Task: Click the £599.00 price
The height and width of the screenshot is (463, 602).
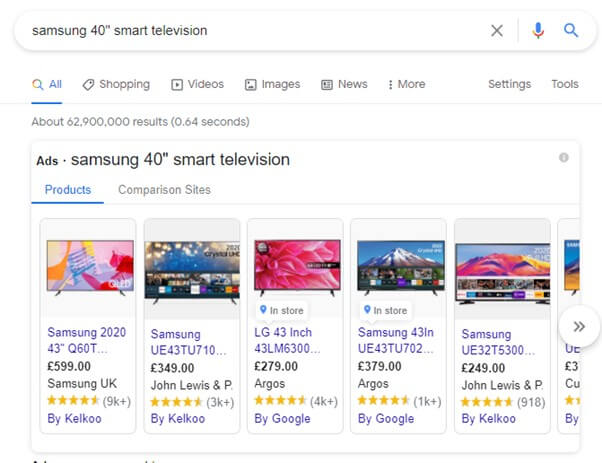Action: (x=69, y=366)
